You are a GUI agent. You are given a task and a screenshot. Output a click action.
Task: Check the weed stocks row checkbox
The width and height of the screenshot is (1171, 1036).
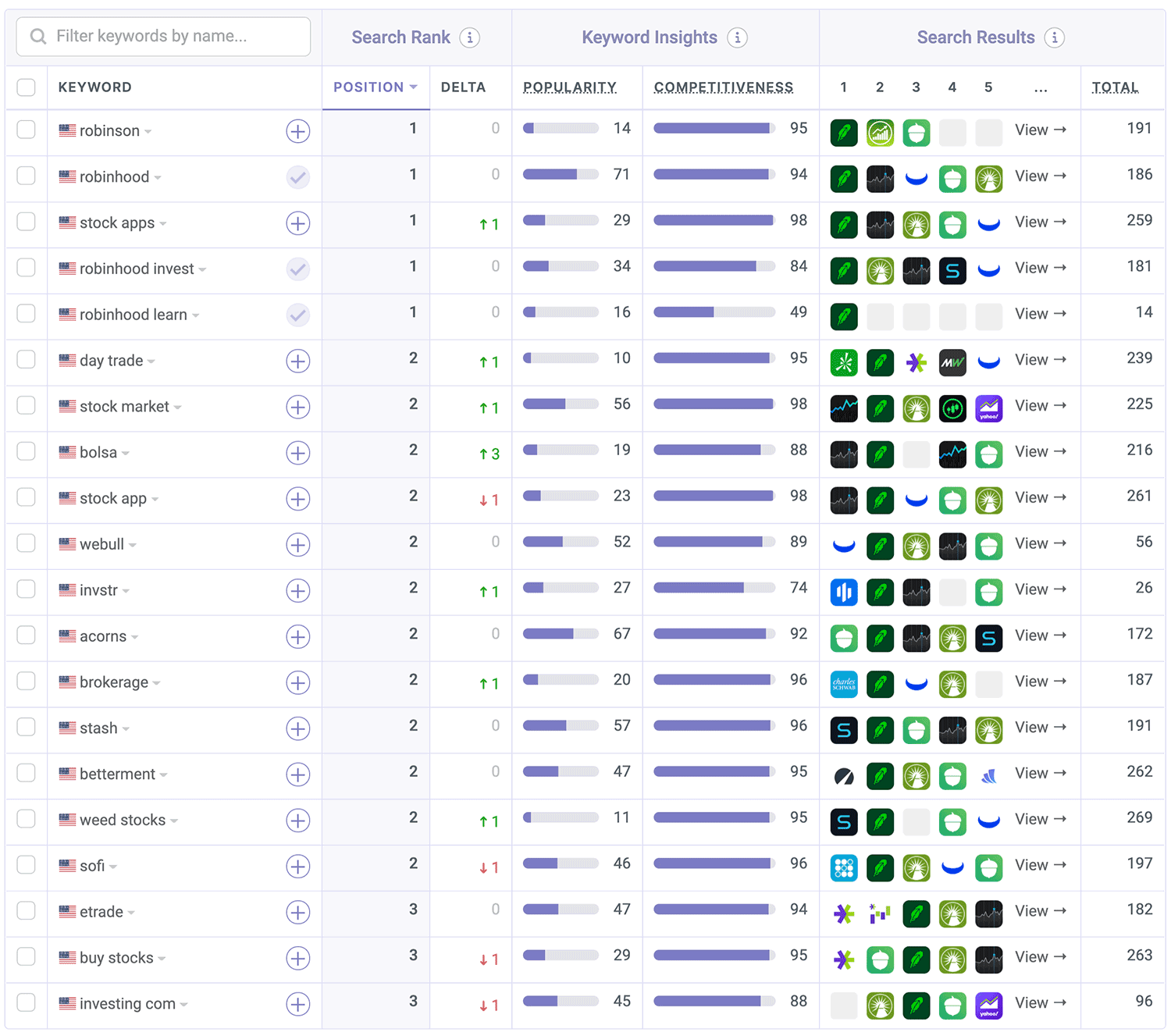[x=27, y=818]
